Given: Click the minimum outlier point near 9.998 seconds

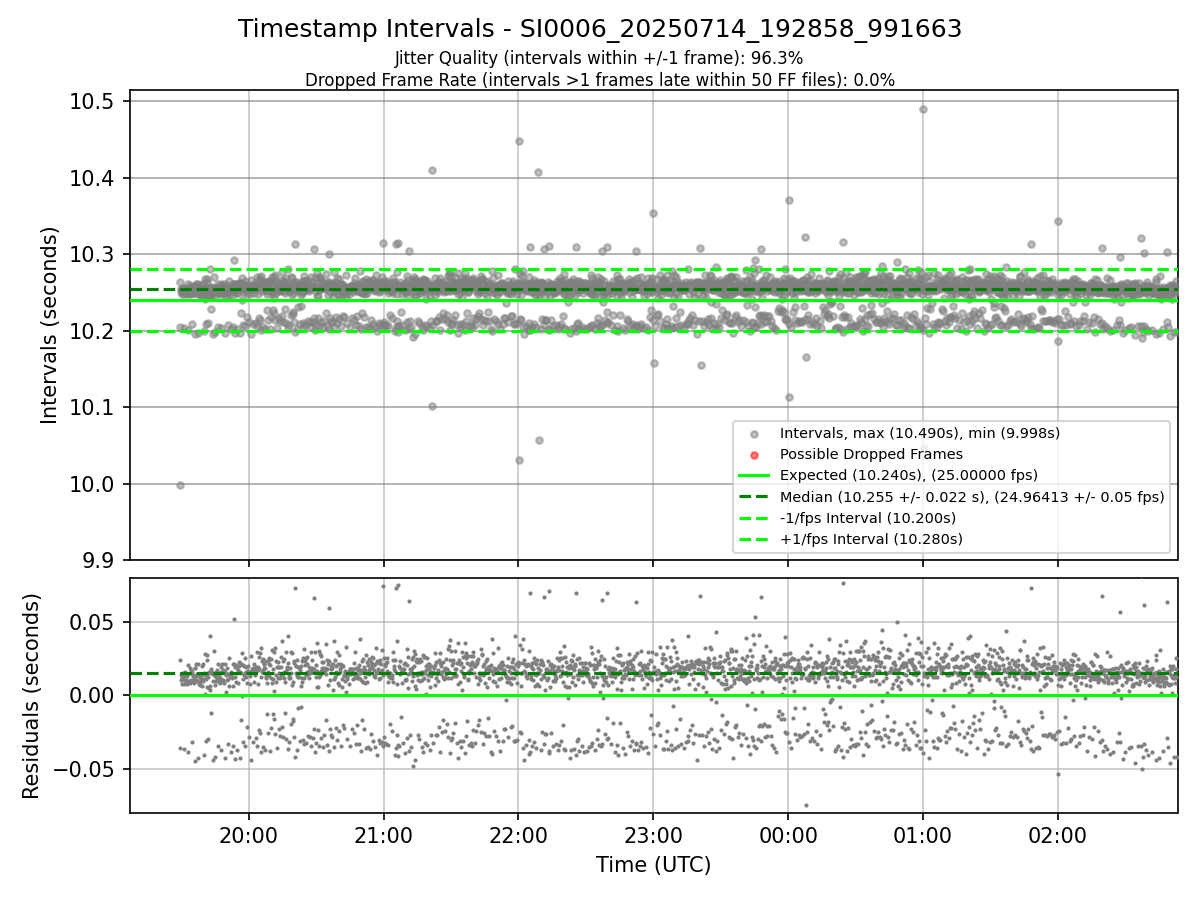Looking at the screenshot, I should pos(180,485).
